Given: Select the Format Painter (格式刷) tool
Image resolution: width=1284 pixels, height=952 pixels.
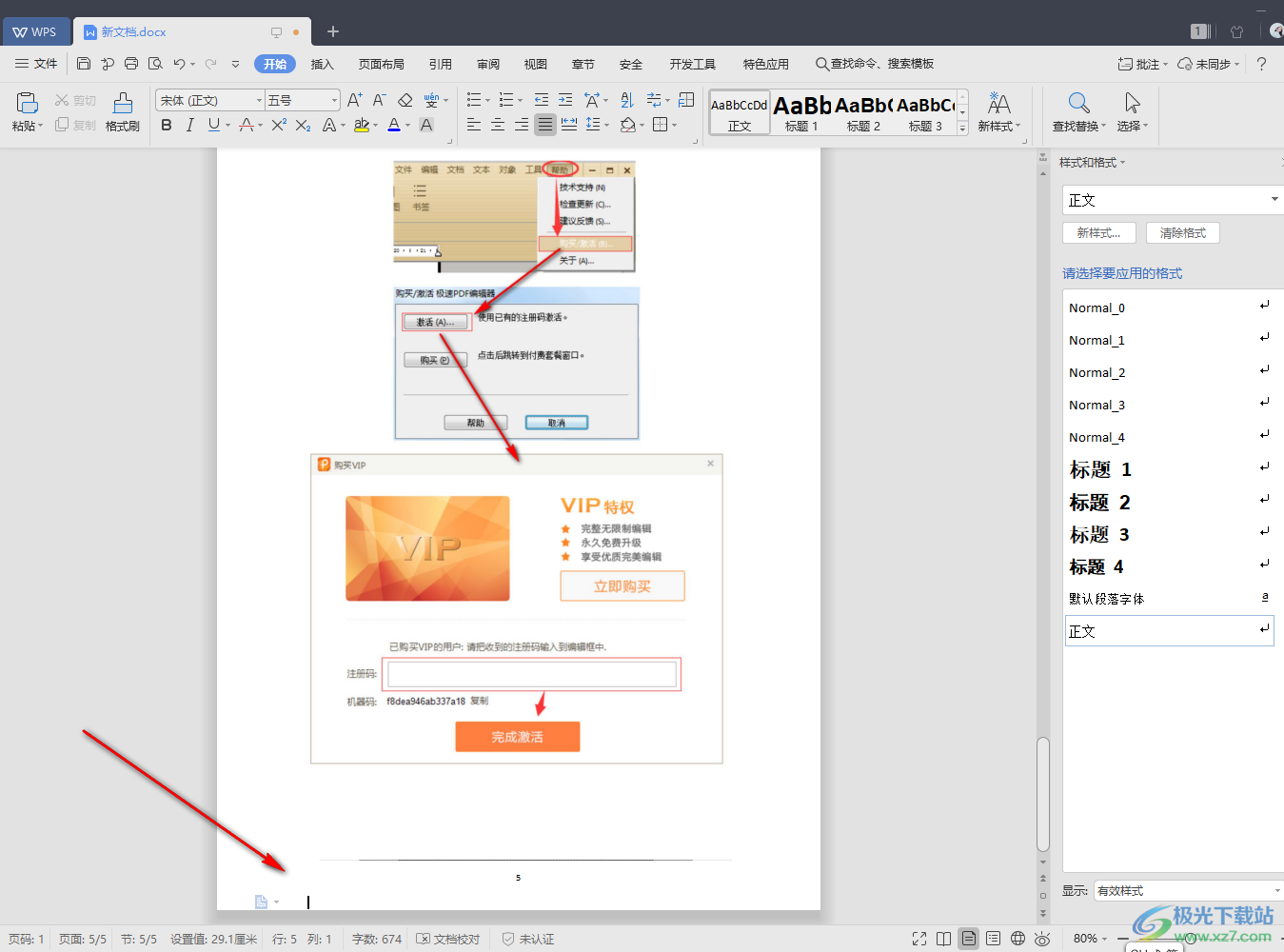Looking at the screenshot, I should click(x=123, y=111).
